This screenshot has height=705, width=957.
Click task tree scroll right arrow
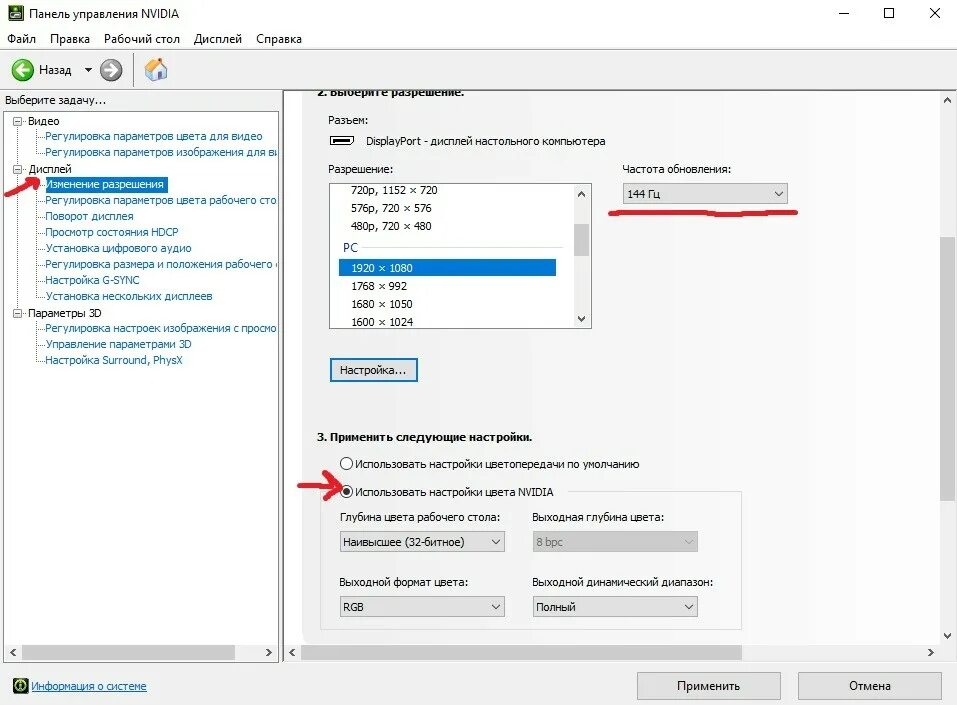(269, 652)
